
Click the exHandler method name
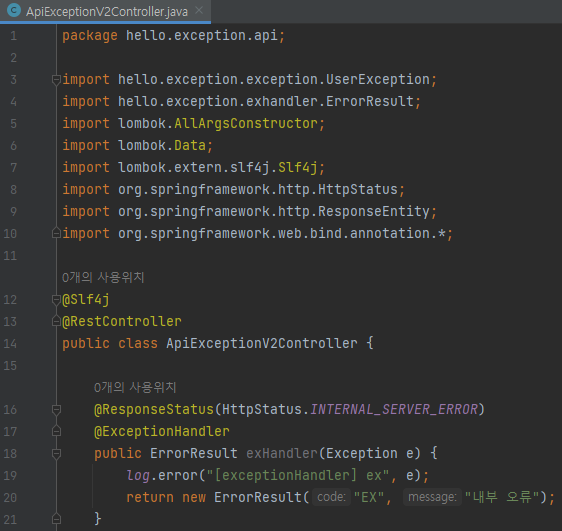pyautogui.click(x=282, y=454)
